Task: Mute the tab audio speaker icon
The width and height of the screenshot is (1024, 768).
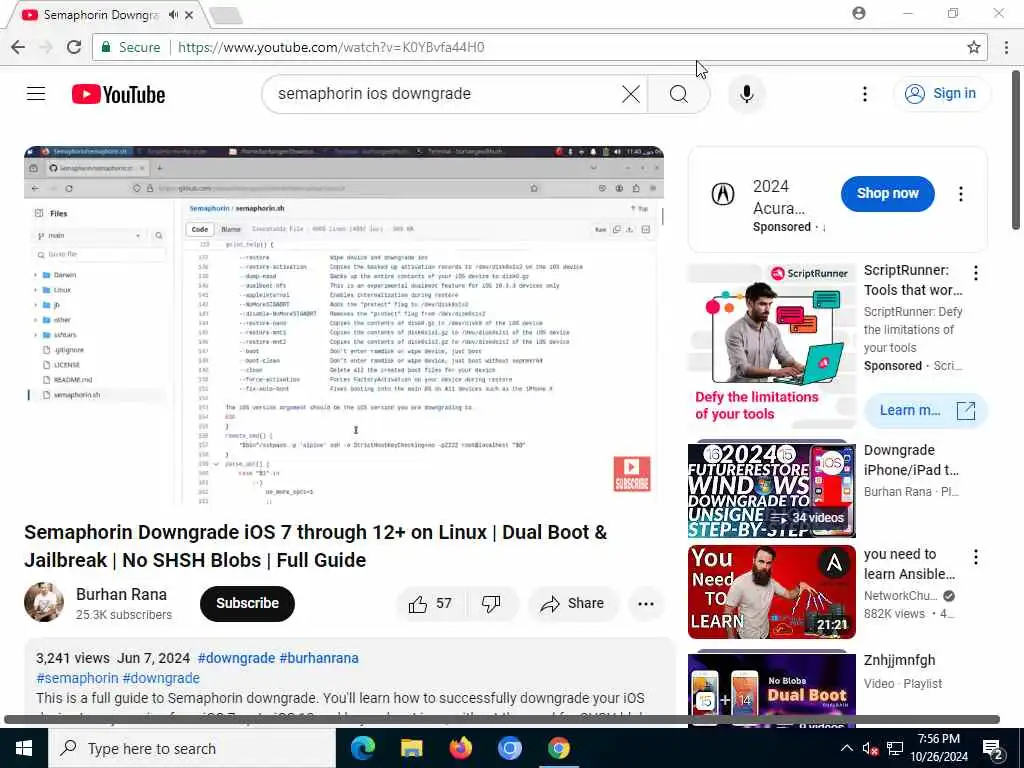Action: (173, 14)
